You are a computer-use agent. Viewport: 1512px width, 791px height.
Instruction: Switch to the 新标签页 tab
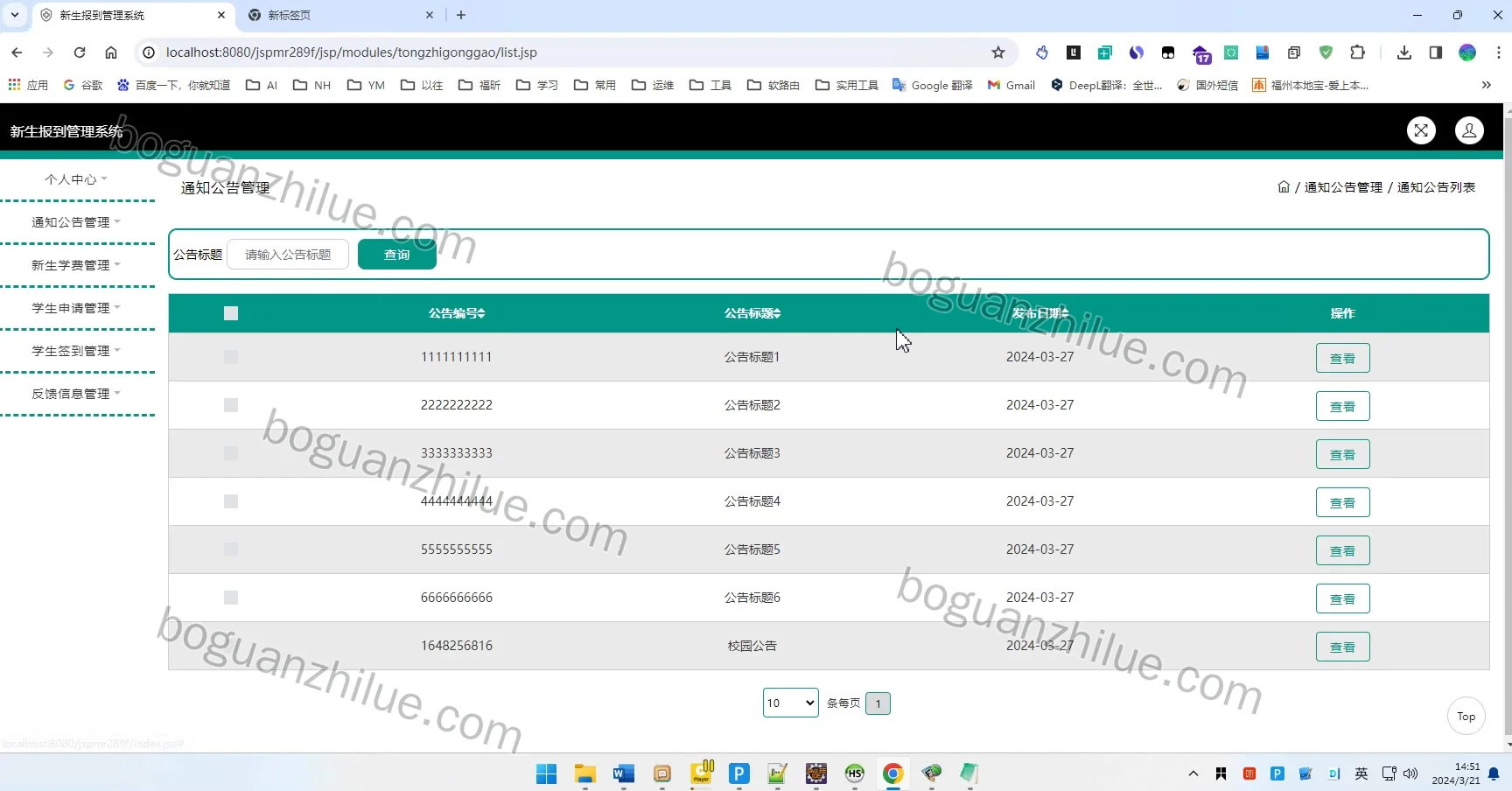(340, 15)
